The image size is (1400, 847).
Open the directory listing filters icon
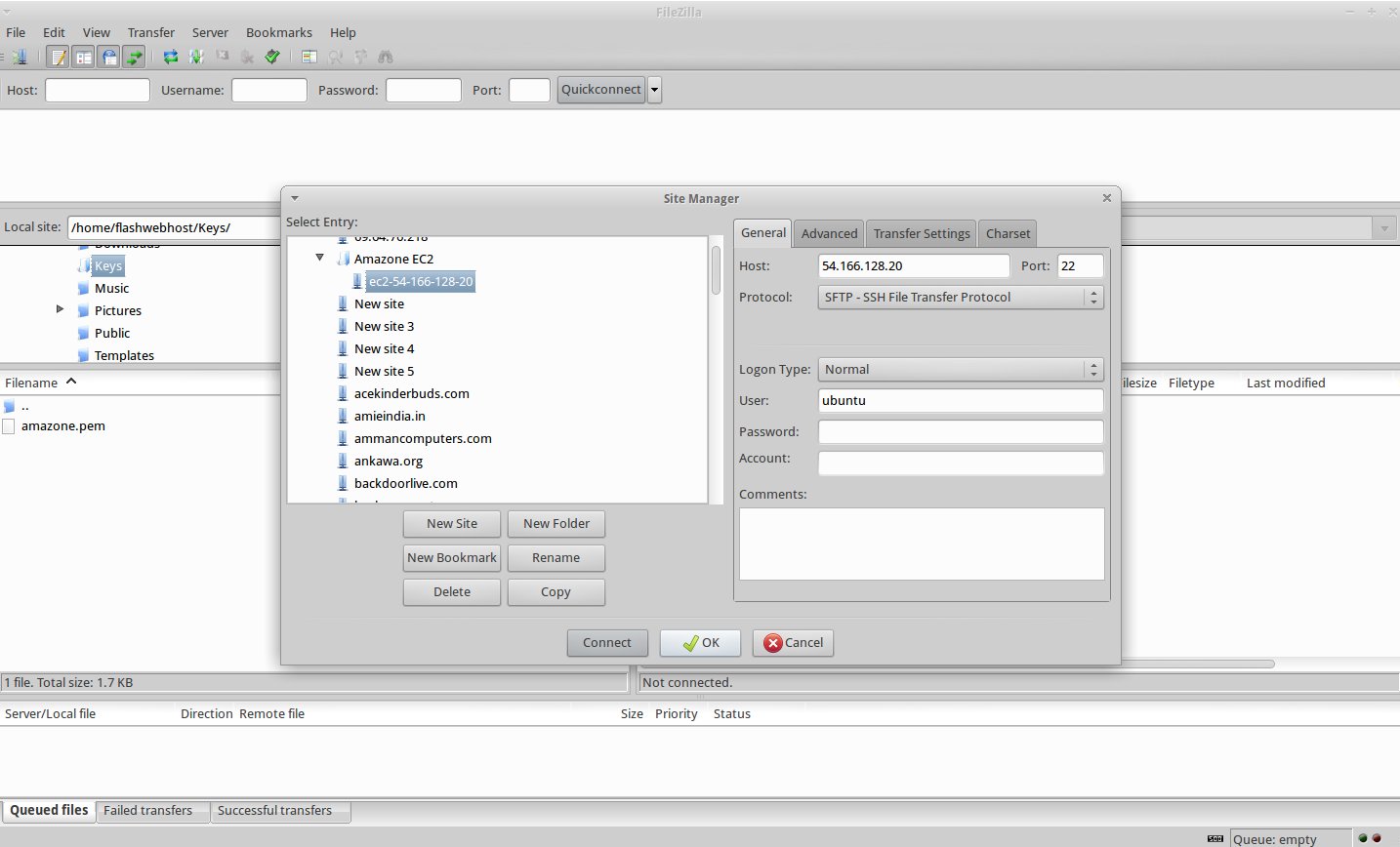309,57
